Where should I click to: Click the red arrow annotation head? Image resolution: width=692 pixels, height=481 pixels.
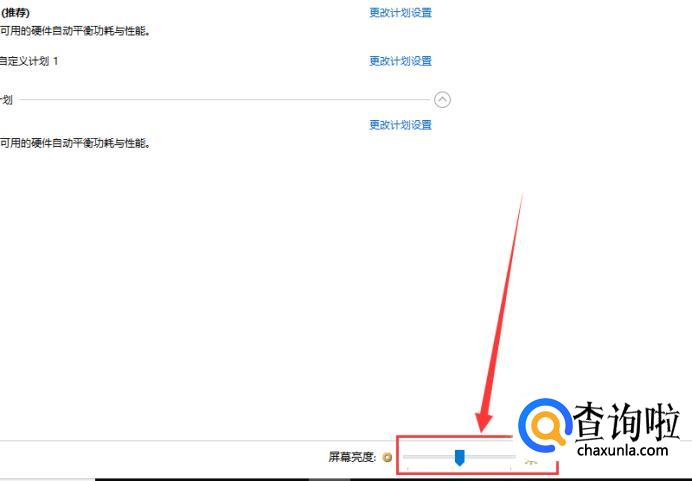point(483,421)
